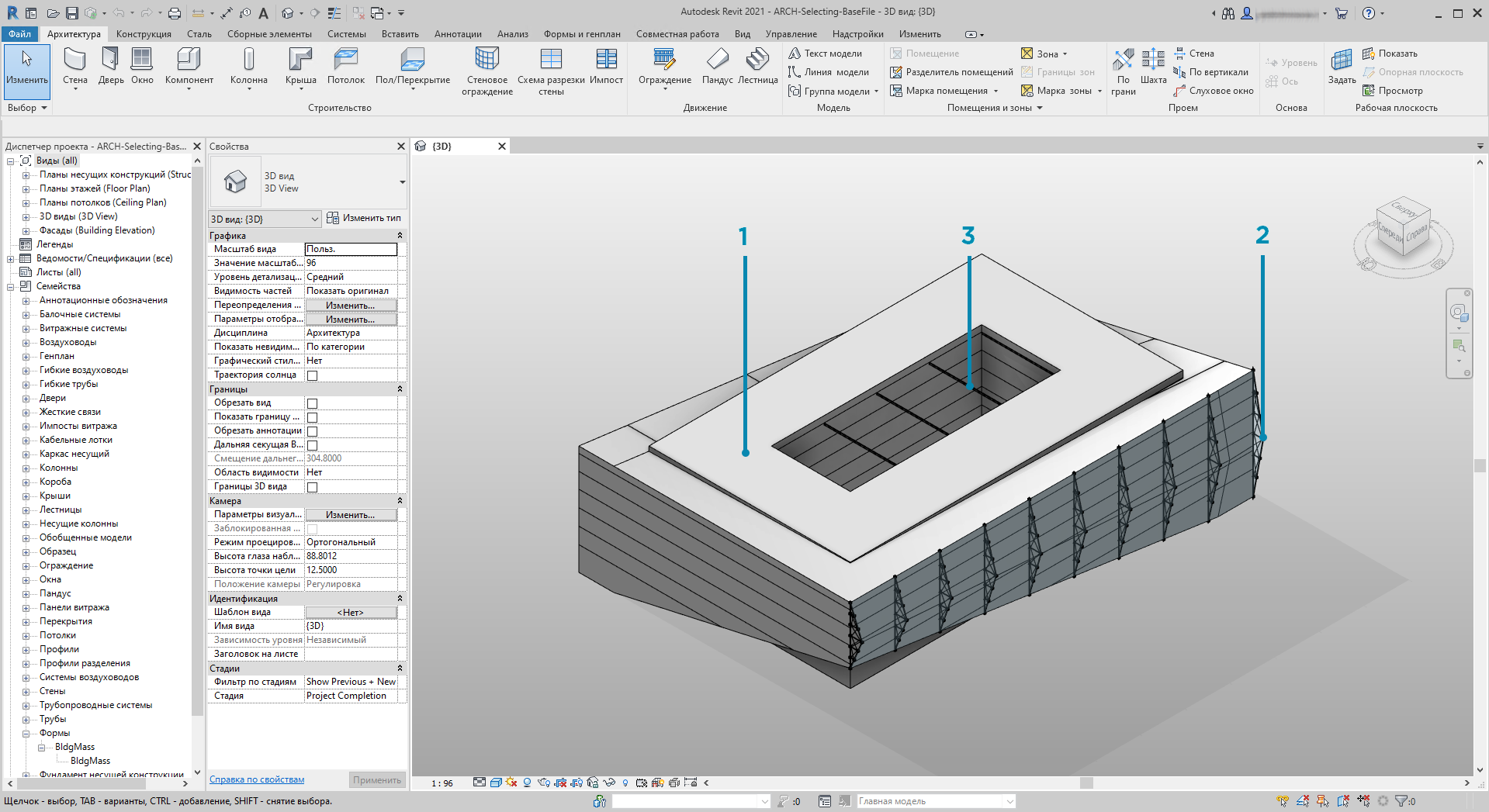Expand Планы этажей (Floor Plan) node

tap(26, 188)
